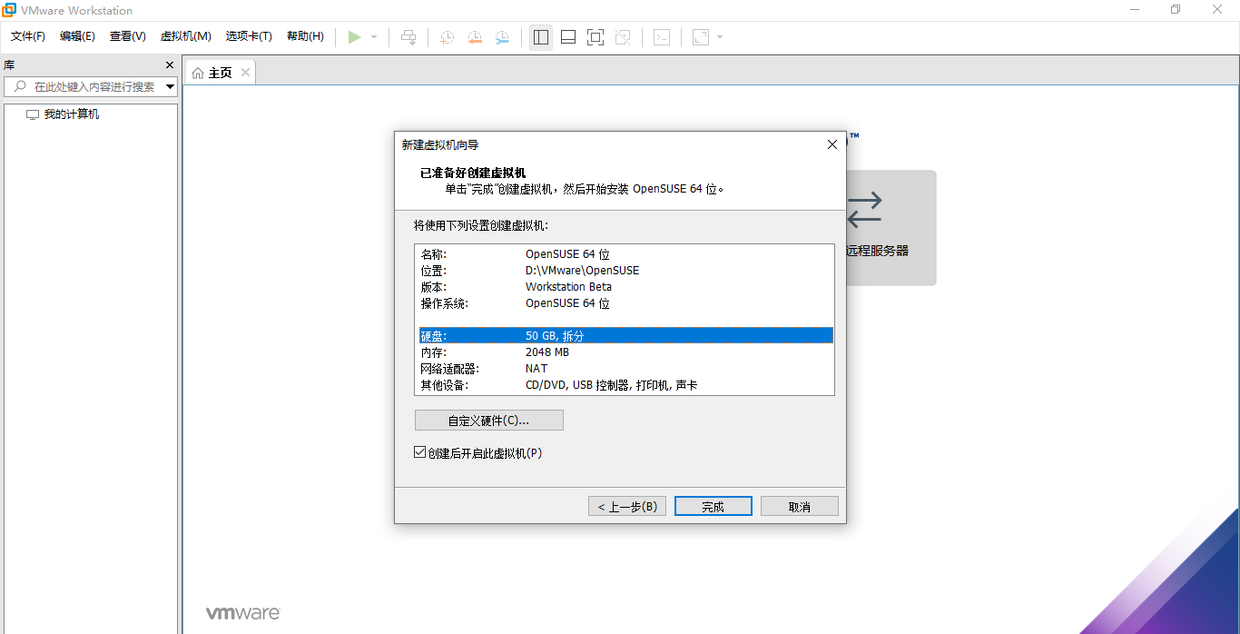
Task: Enable 创建后开启此虚拟机 checkbox
Action: coord(419,452)
